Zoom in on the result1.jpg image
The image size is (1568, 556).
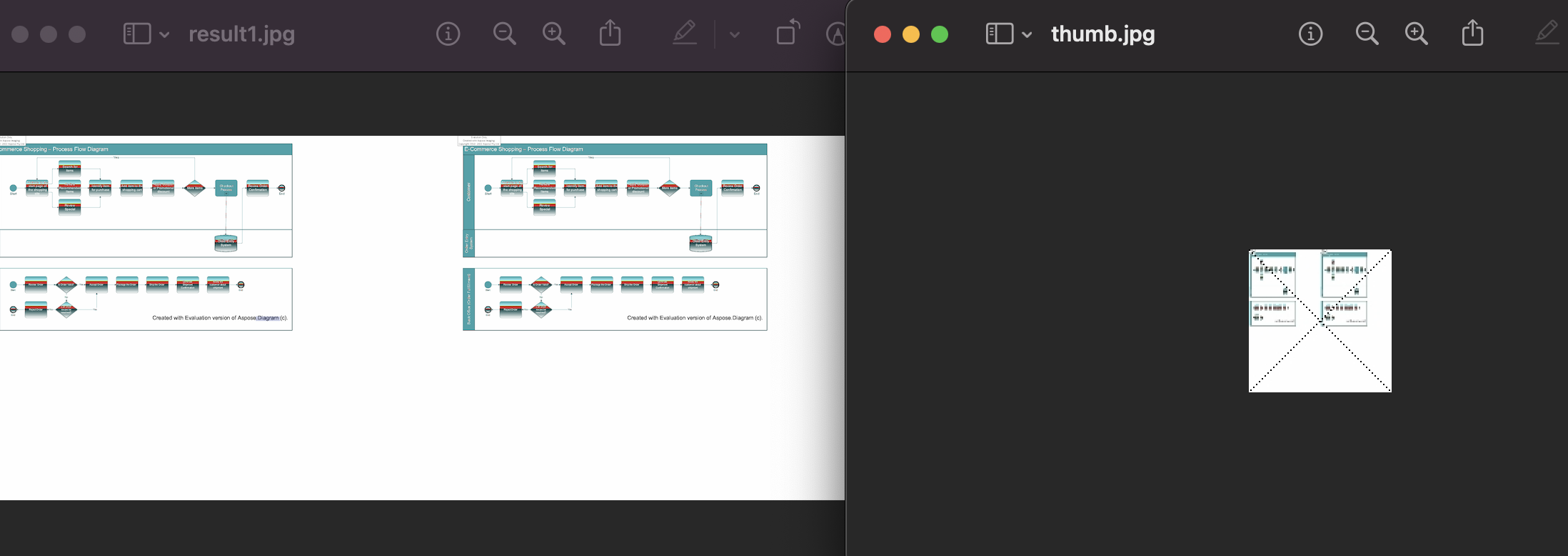(x=554, y=34)
